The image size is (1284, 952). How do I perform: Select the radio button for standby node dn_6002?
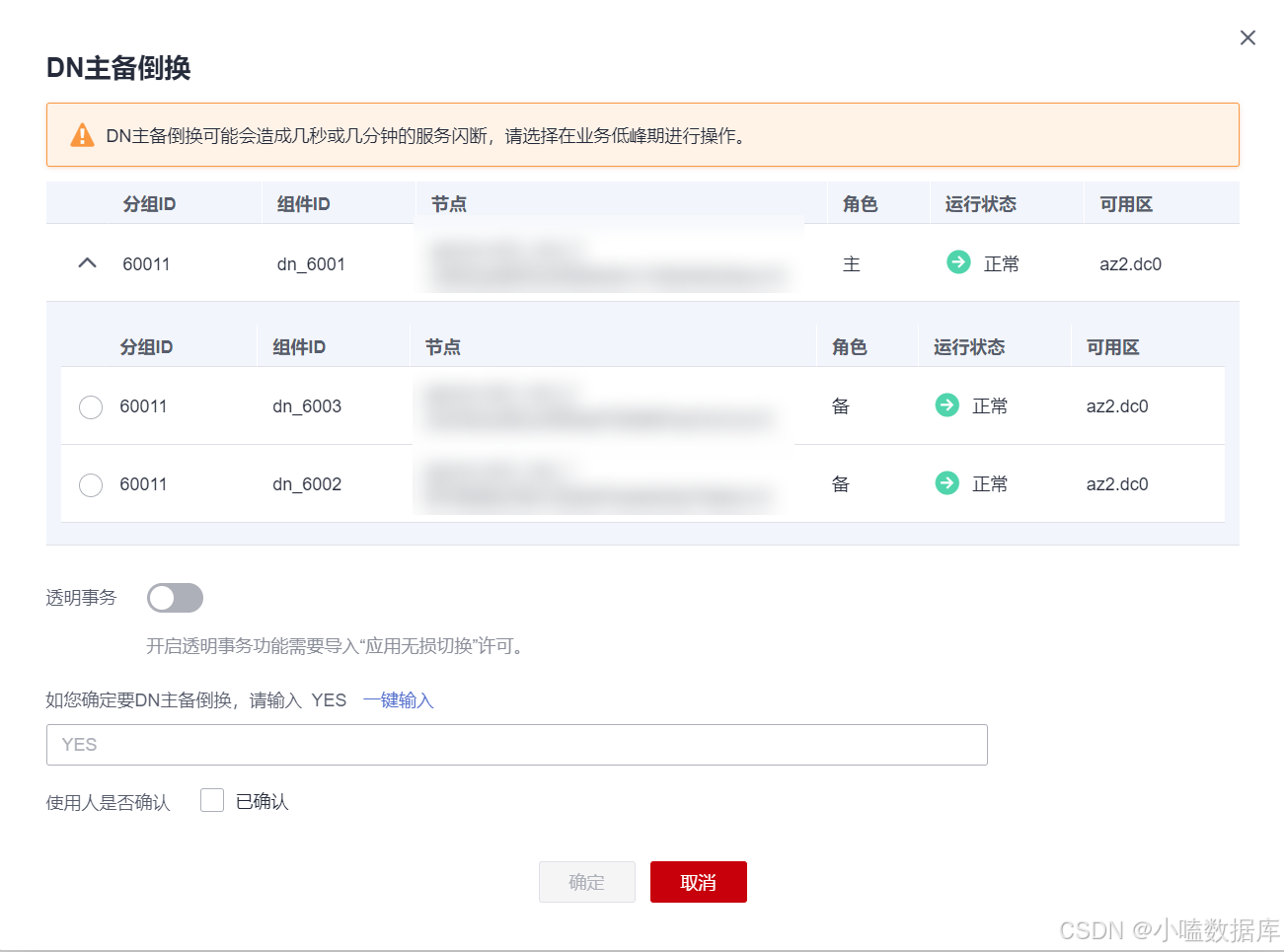pos(90,484)
